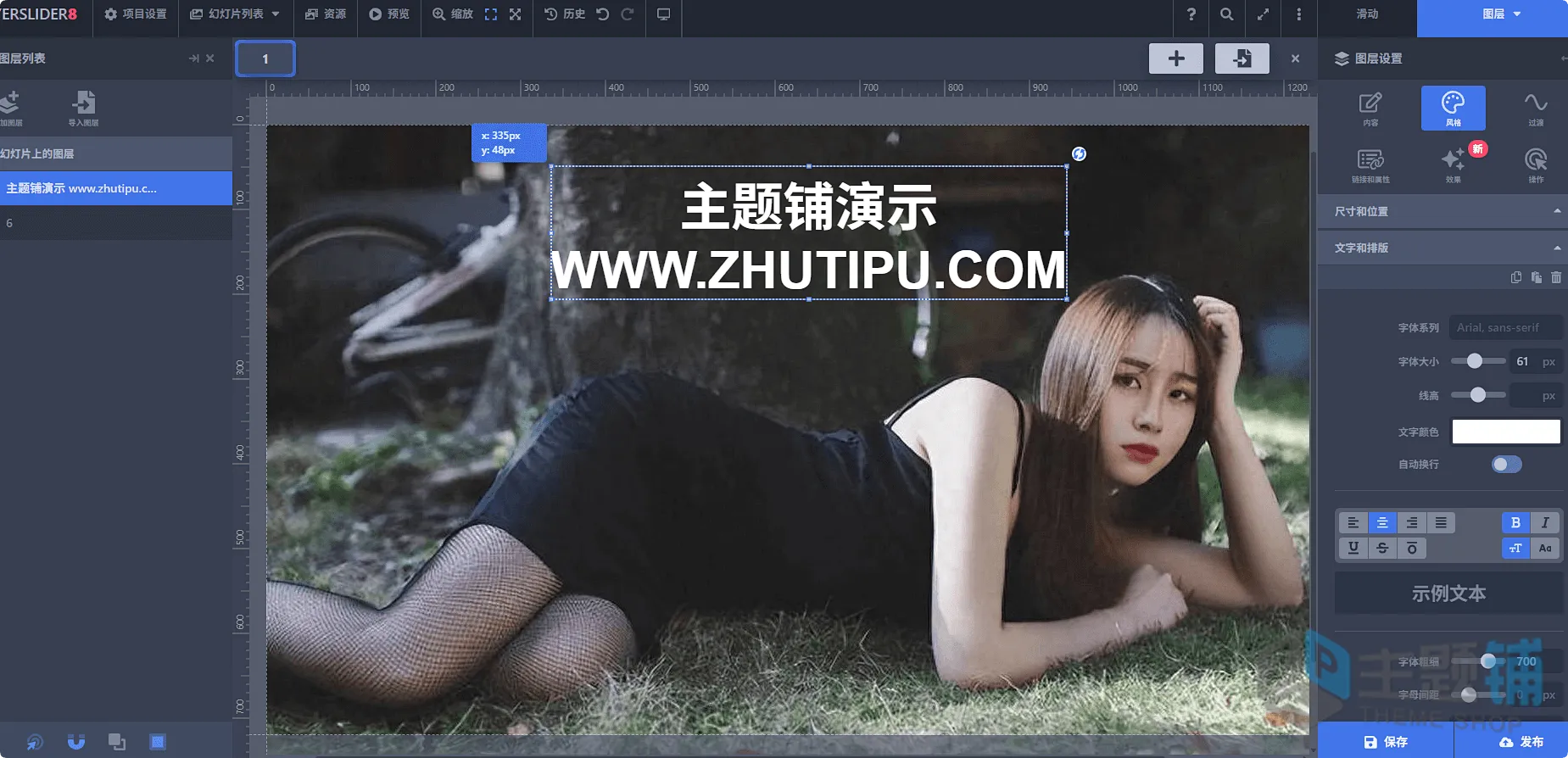1568x758 pixels.
Task: Click the fullscreen diagonal arrow icon
Action: tap(1263, 14)
